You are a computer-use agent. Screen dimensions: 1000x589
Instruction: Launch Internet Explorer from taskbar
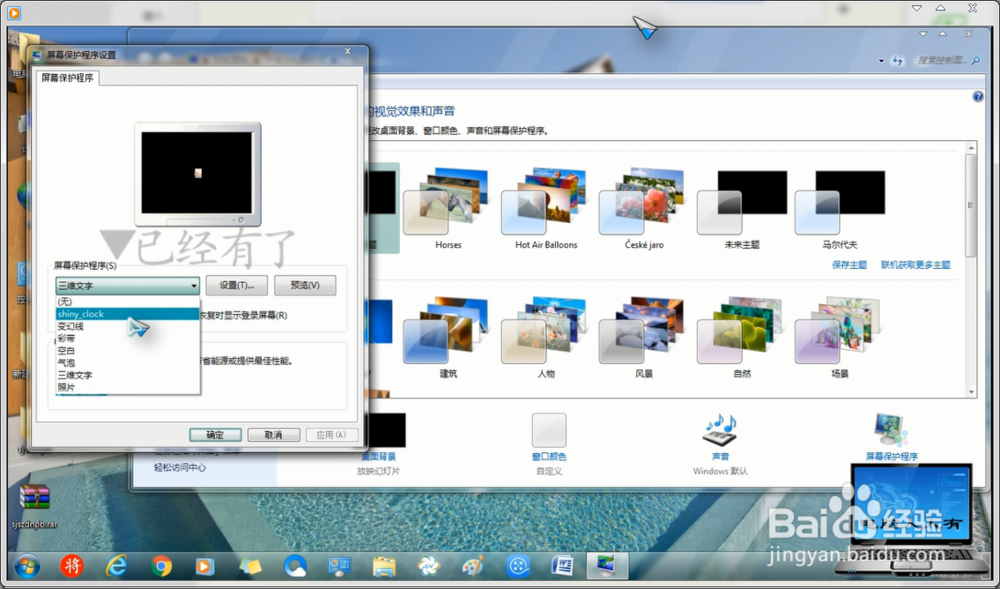pos(116,565)
